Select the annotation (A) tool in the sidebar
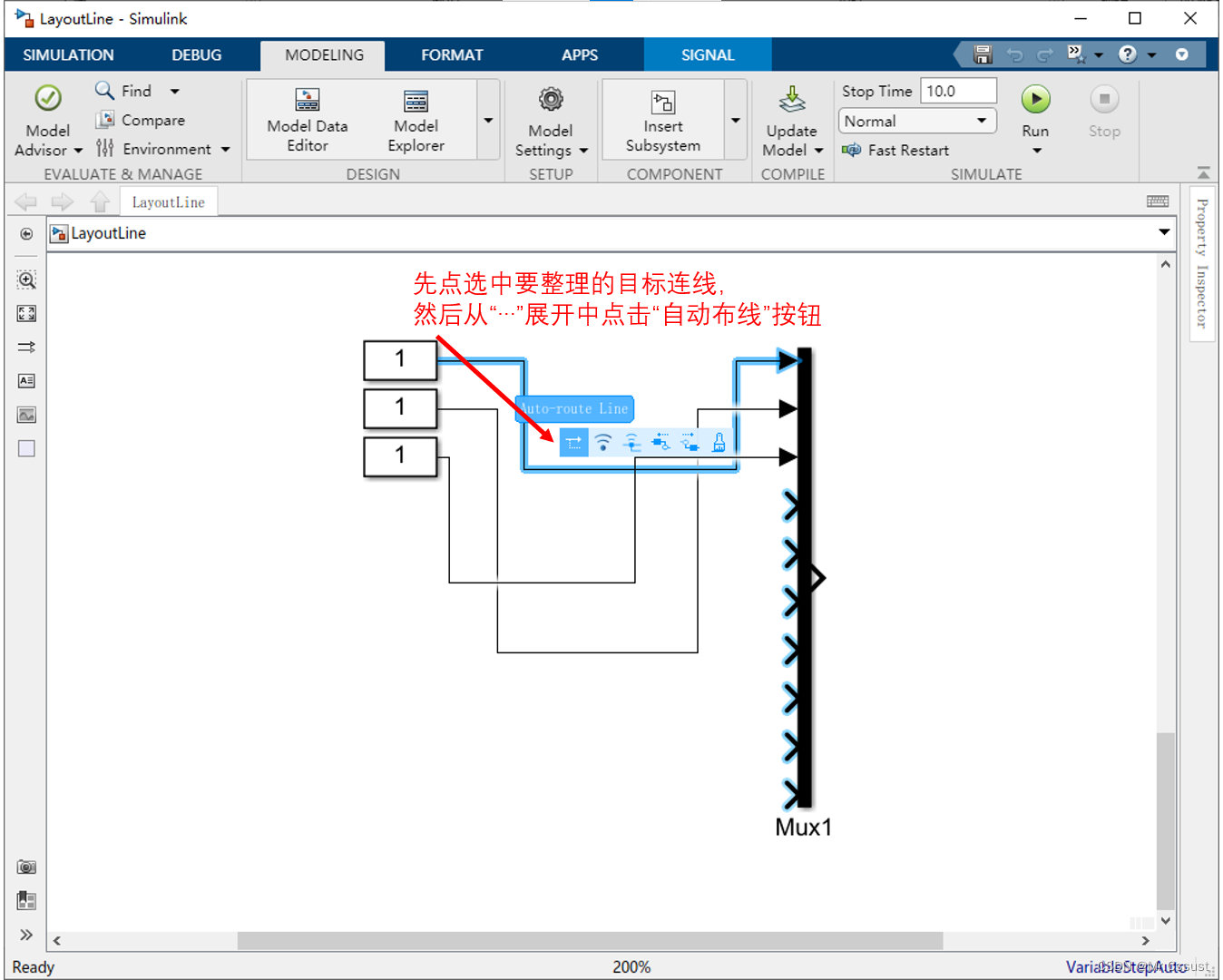The image size is (1223, 980). coord(26,381)
